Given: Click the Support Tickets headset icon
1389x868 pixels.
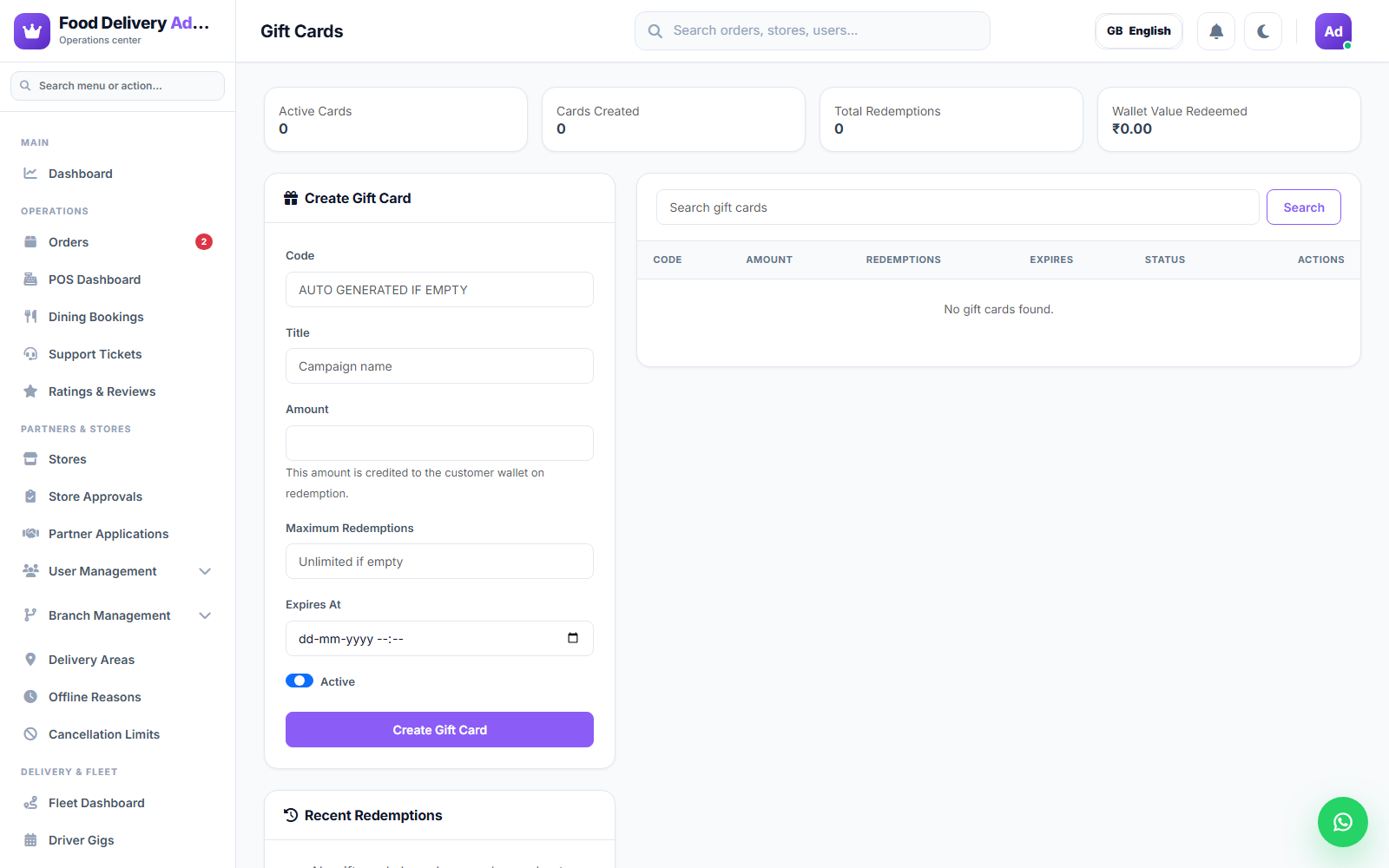Looking at the screenshot, I should (x=30, y=354).
